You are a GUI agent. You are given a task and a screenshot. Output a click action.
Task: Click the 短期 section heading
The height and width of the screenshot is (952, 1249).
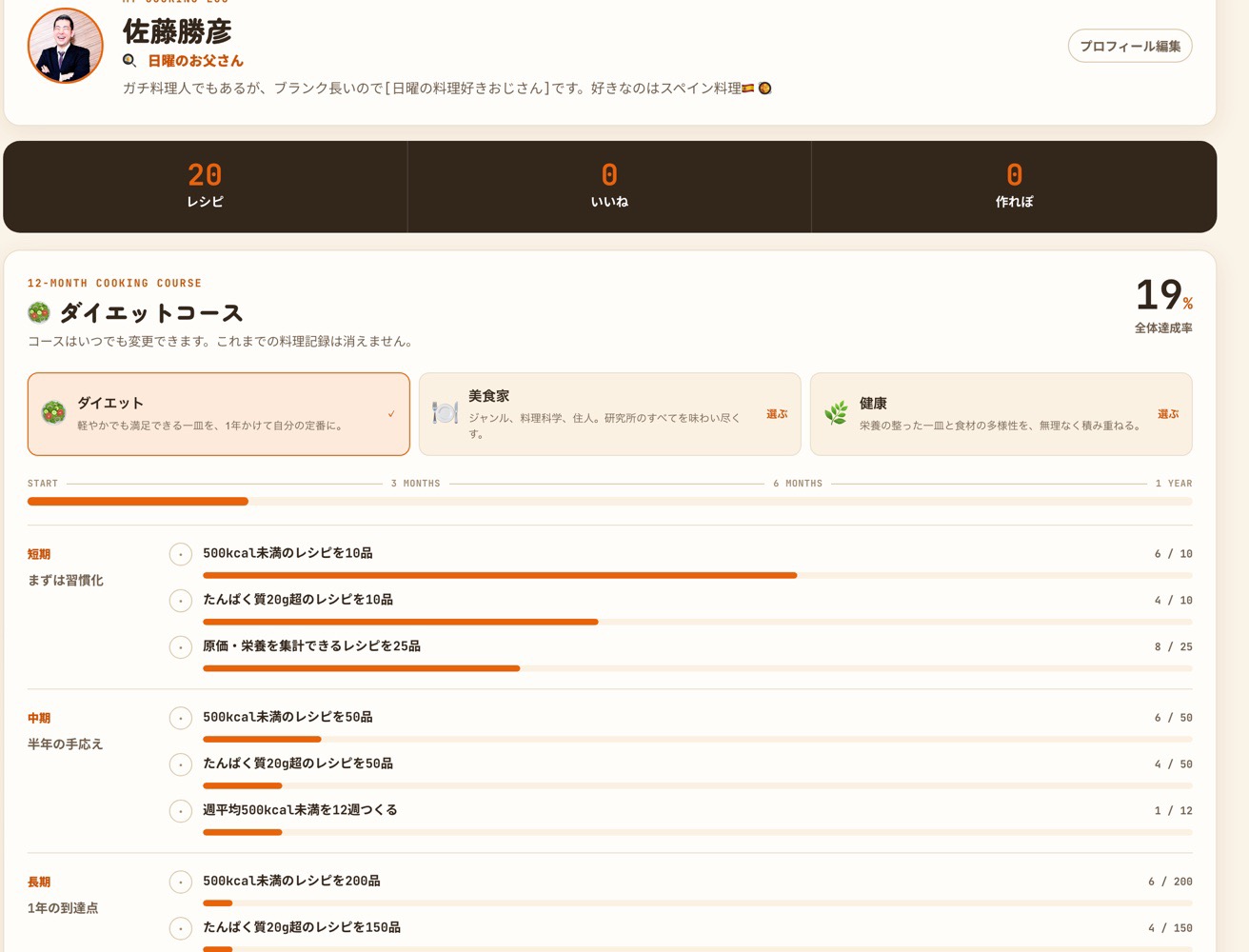click(x=39, y=554)
